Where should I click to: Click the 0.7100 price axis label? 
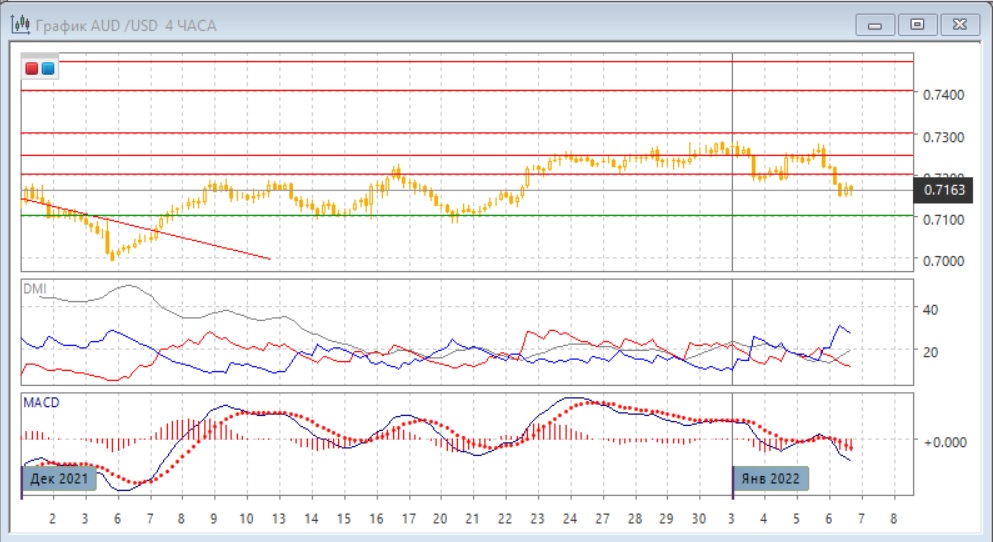[944, 219]
